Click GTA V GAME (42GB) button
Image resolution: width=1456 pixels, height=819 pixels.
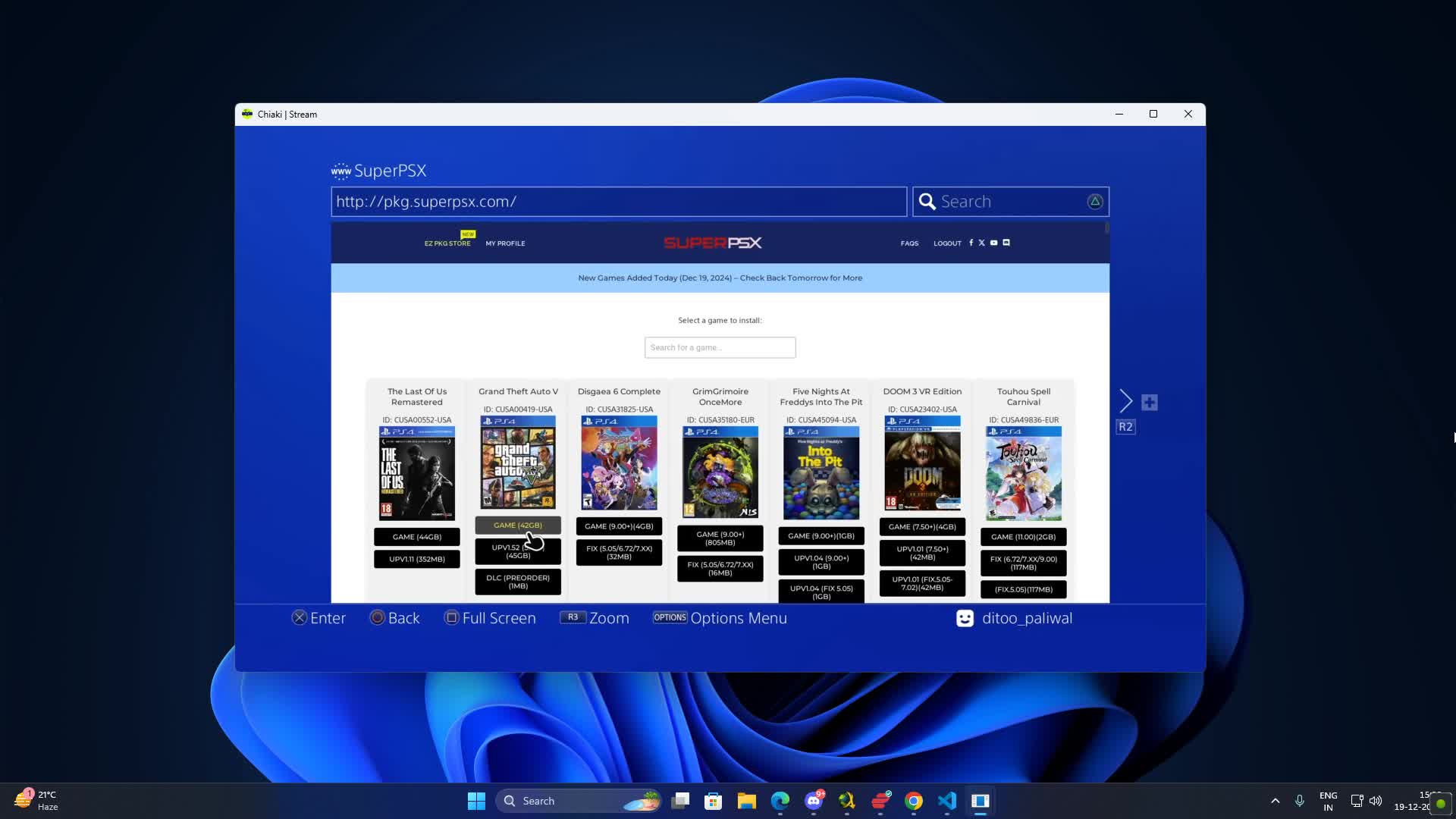[x=518, y=525]
